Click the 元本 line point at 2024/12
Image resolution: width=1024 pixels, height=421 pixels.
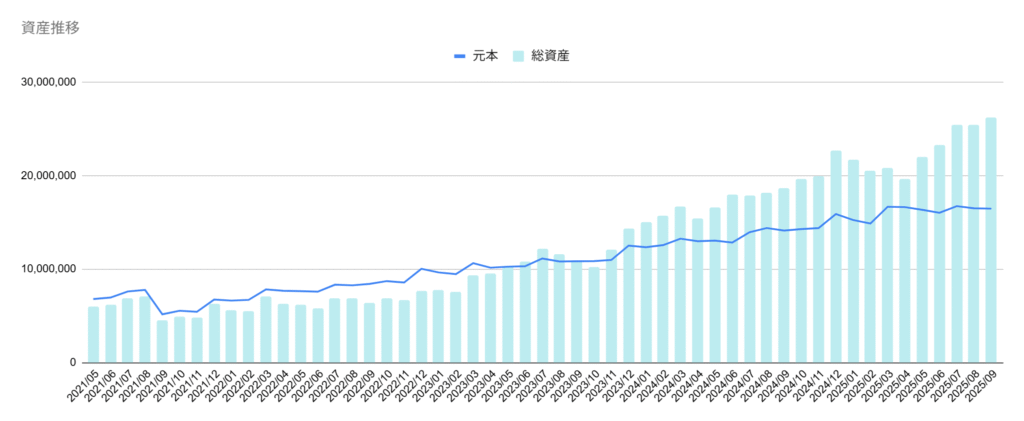click(x=835, y=214)
